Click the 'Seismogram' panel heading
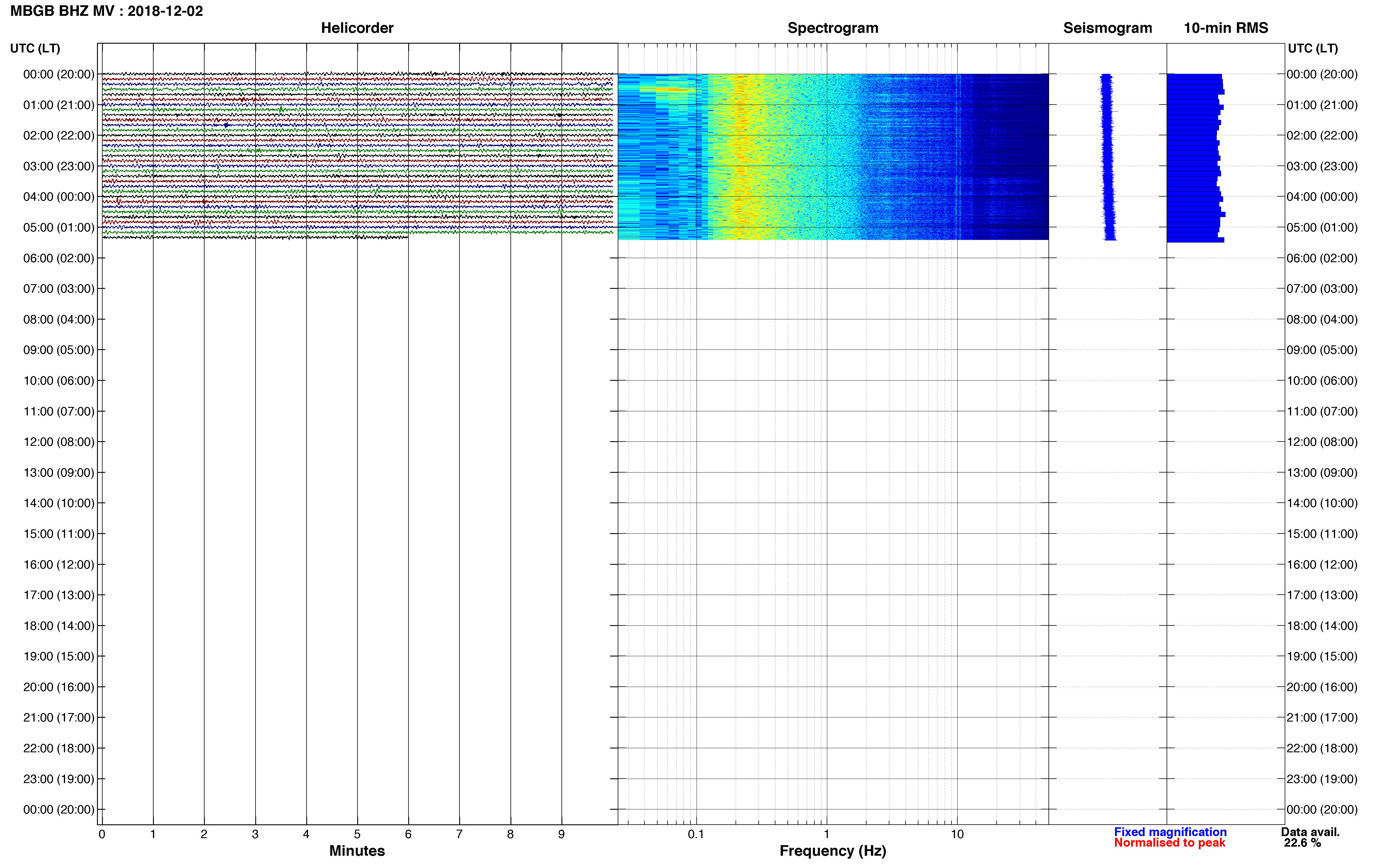The image size is (1389, 868). (1108, 28)
